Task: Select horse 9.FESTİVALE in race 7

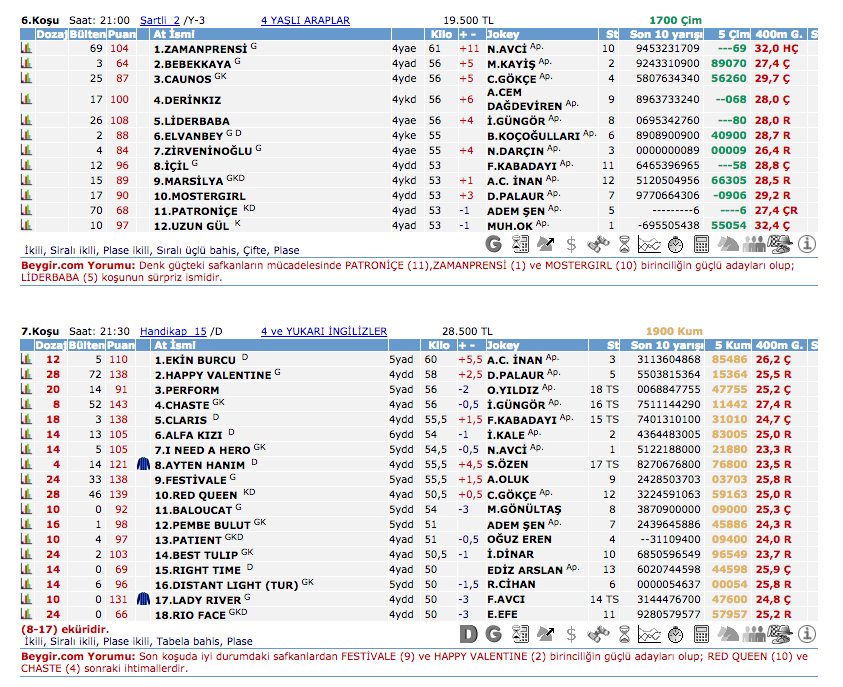Action: click(x=190, y=480)
